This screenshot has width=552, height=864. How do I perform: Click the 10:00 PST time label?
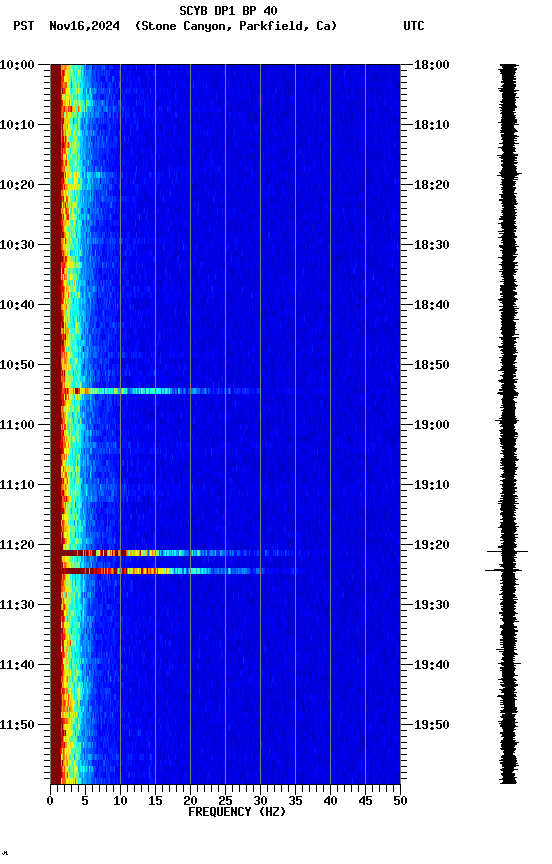click(x=17, y=65)
